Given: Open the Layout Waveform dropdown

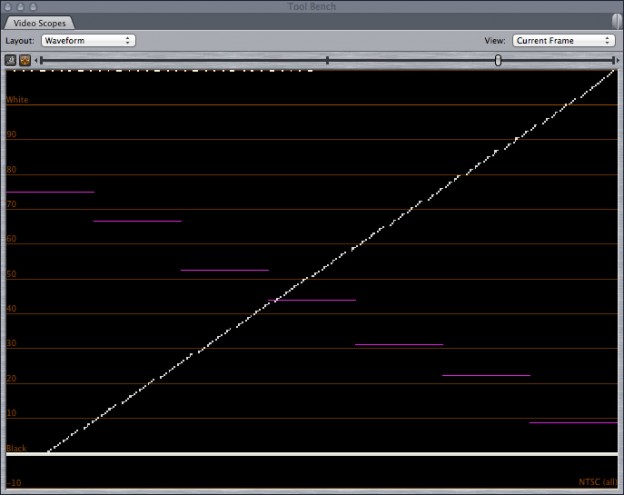Looking at the screenshot, I should pos(88,41).
